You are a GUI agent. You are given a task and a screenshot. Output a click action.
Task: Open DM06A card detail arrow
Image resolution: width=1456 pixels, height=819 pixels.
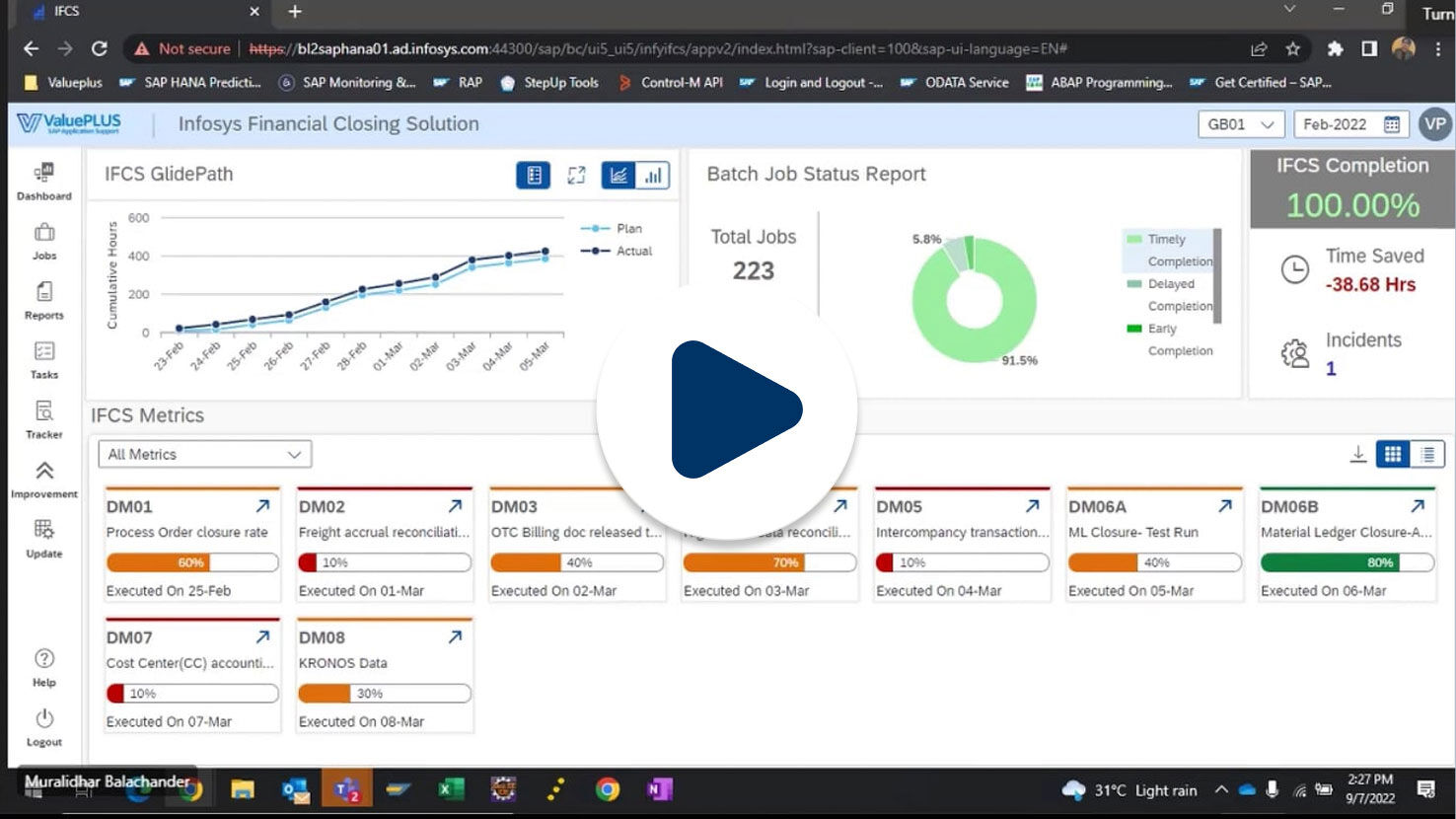1224,506
